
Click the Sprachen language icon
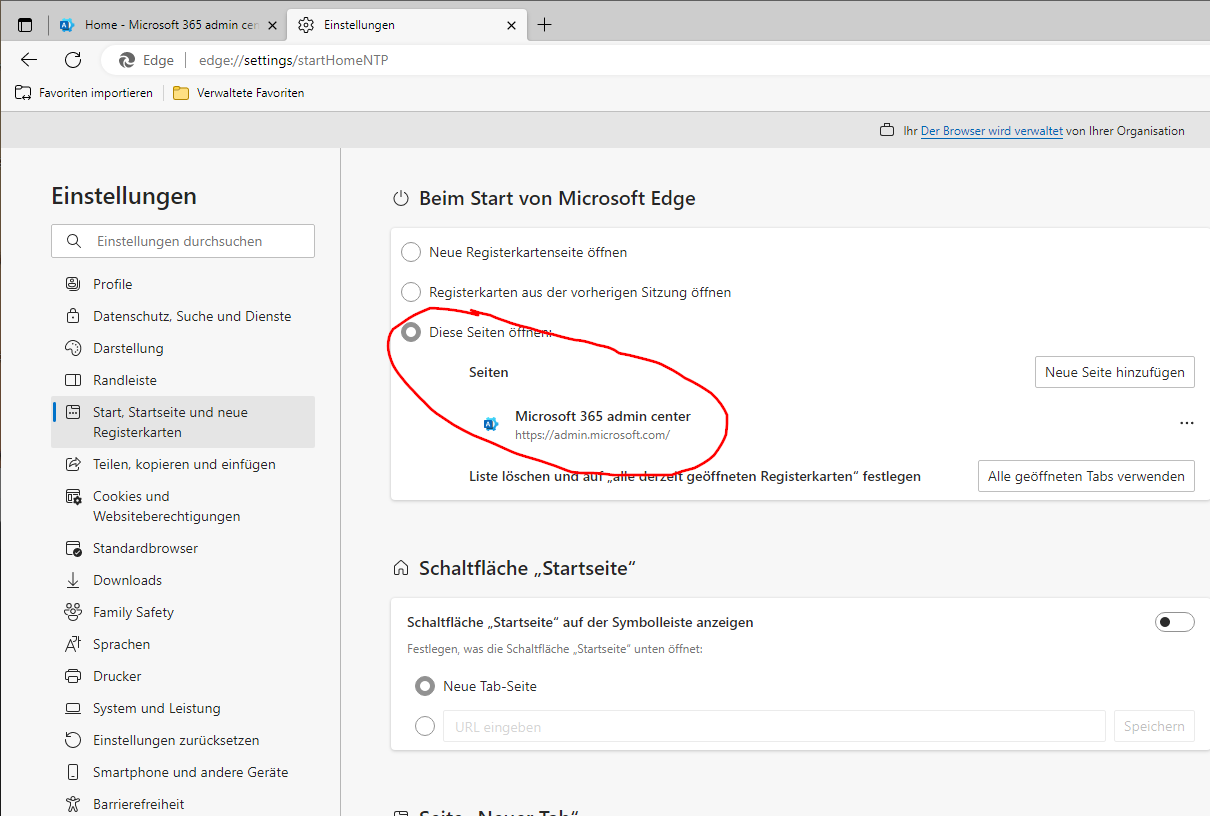tap(73, 644)
